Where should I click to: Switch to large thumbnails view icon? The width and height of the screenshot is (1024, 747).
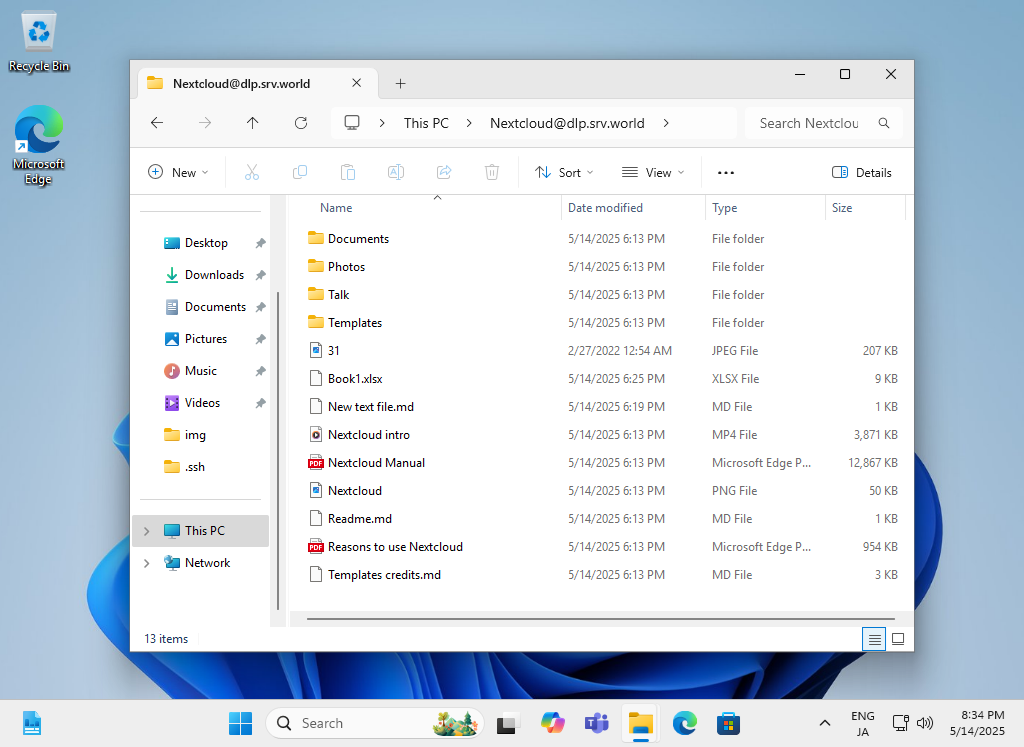point(898,639)
